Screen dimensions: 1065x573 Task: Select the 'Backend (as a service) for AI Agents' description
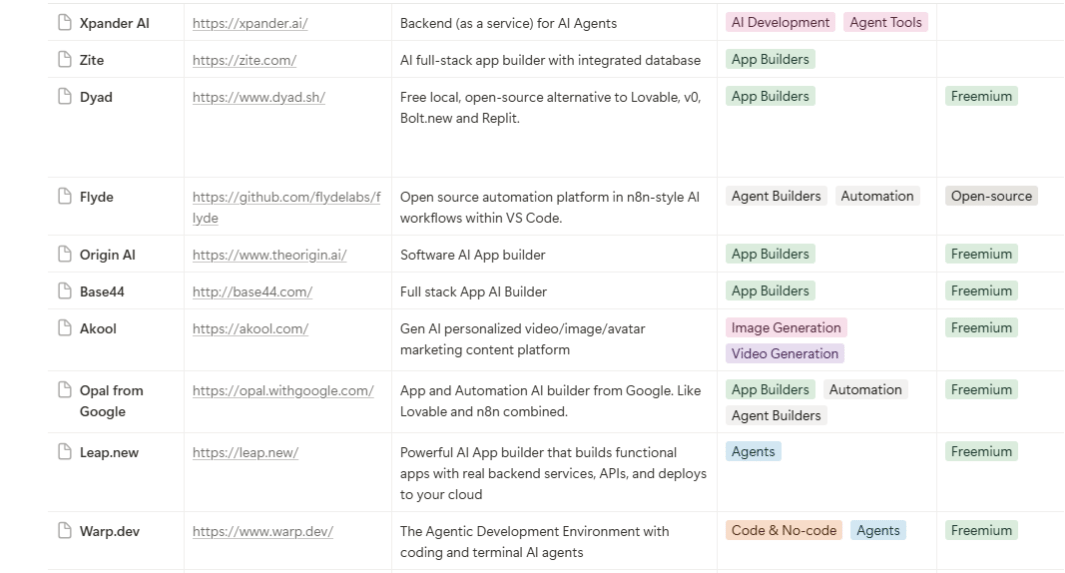point(509,23)
